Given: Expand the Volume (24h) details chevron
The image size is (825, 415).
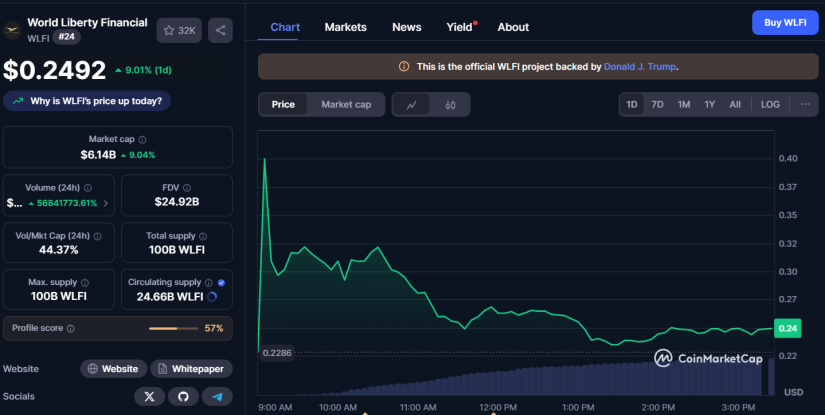Looking at the screenshot, I should (106, 204).
